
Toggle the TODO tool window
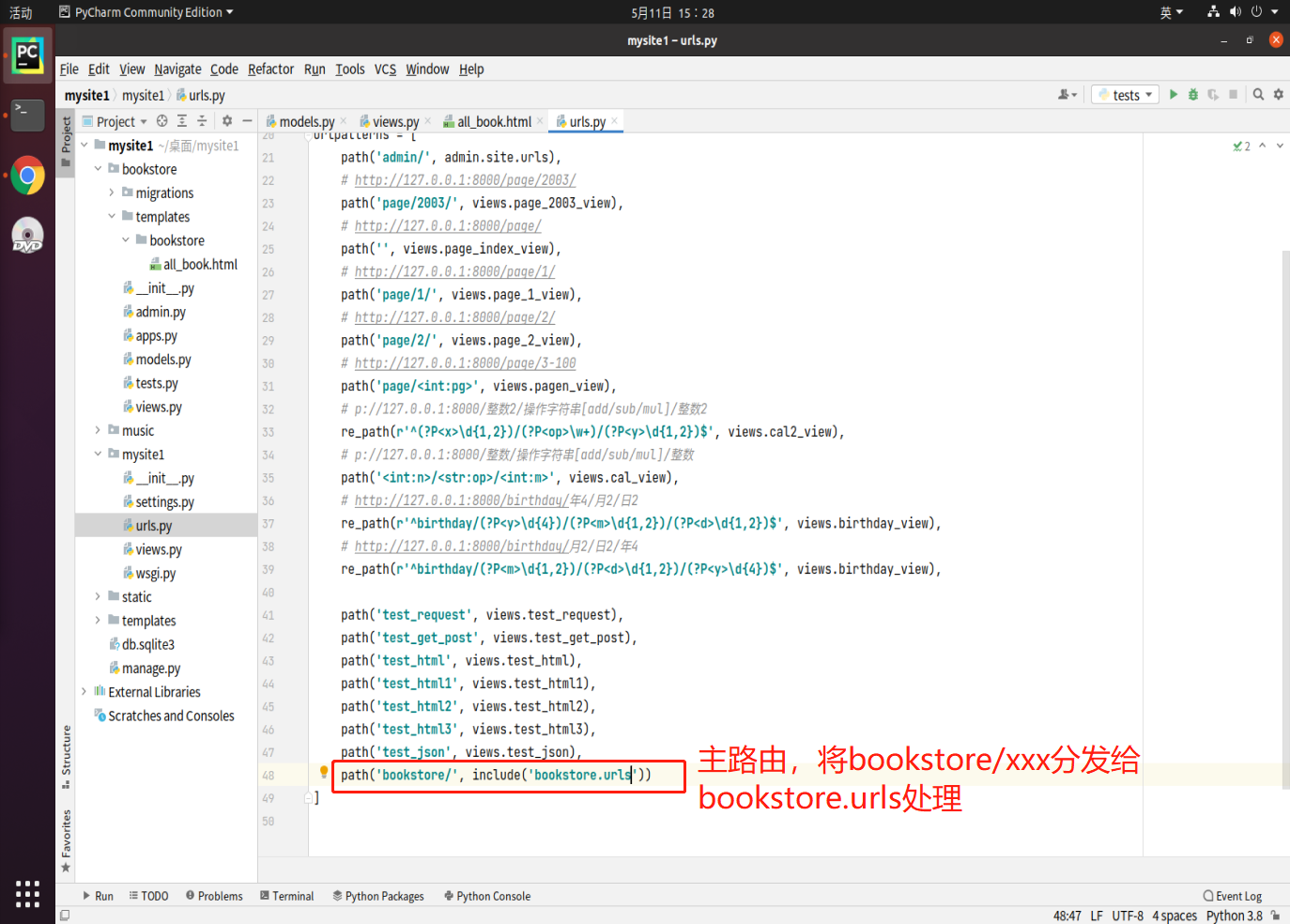[x=148, y=896]
